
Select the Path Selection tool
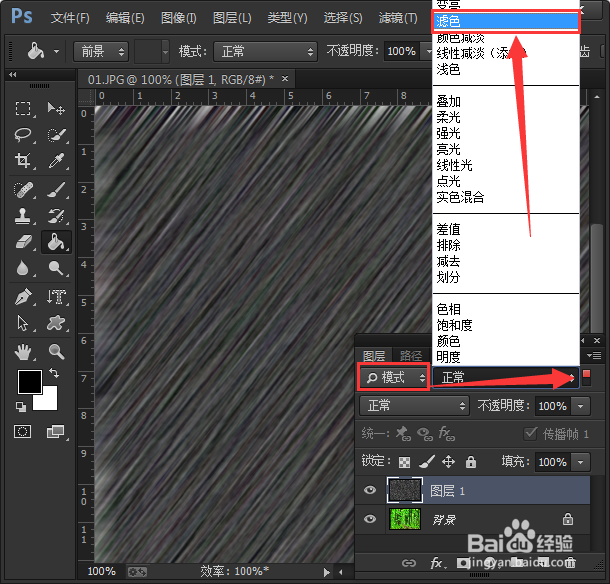coord(23,323)
